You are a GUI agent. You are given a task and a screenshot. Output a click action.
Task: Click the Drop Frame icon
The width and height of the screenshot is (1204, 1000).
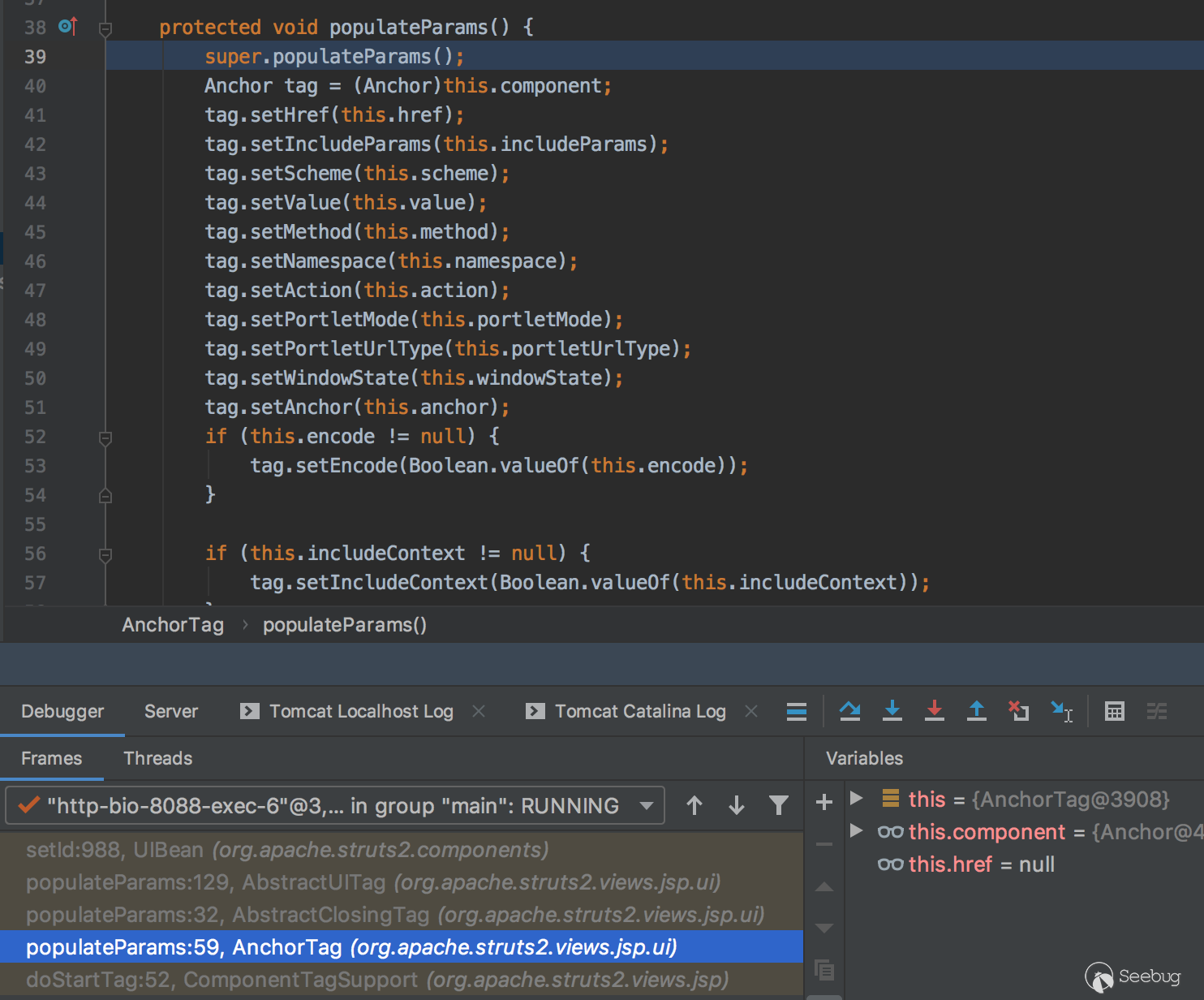point(1018,711)
